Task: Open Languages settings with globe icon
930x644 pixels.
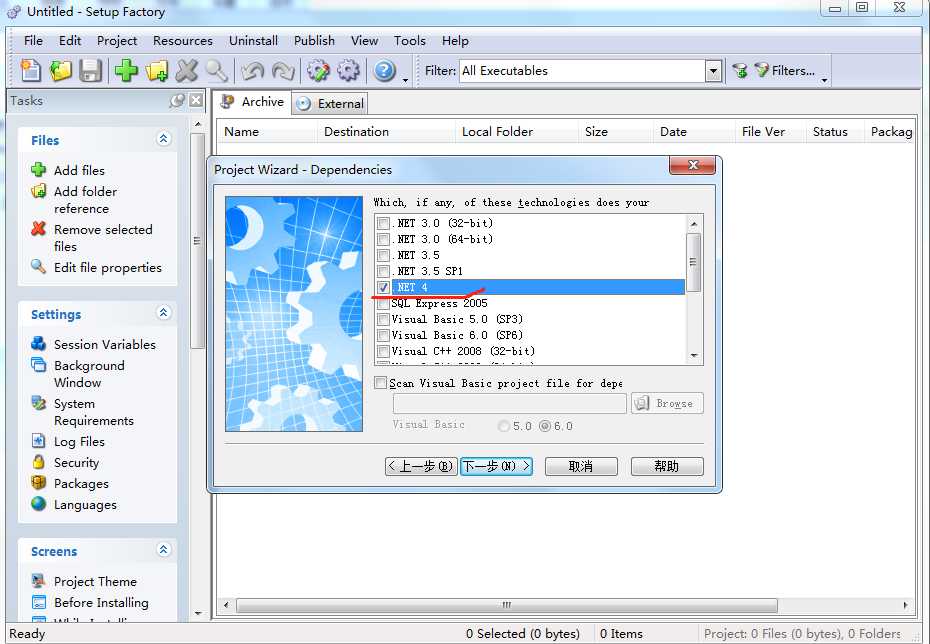Action: click(85, 505)
